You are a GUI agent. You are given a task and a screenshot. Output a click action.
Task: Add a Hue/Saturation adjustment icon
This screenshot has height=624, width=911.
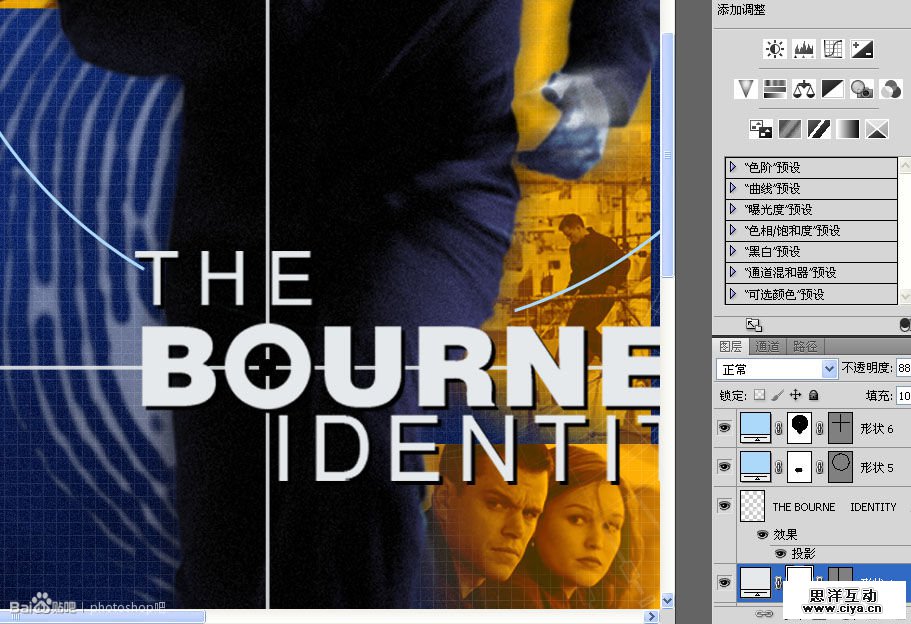(x=774, y=89)
